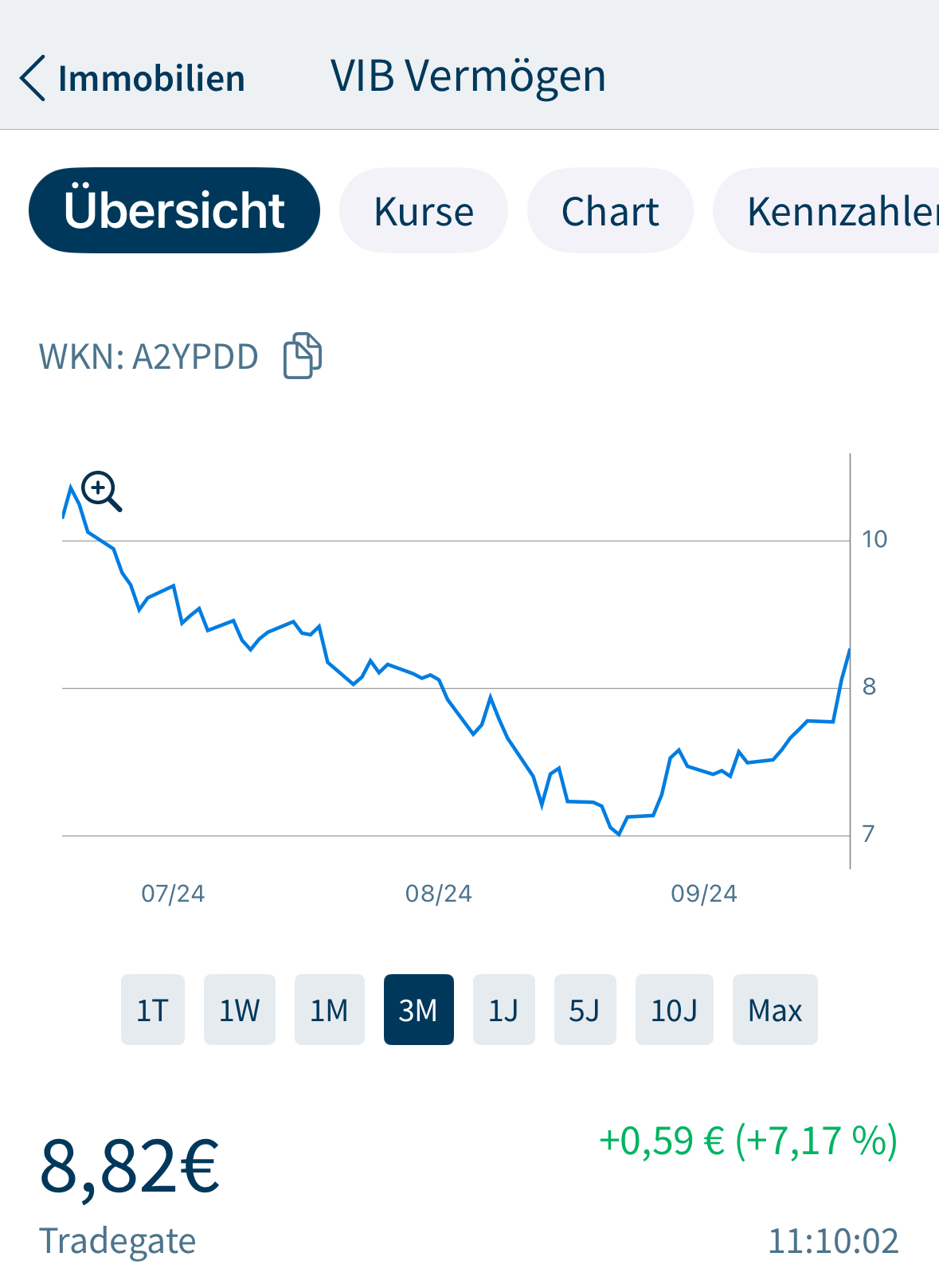Tap the 8,82€ current price

coord(130,1166)
